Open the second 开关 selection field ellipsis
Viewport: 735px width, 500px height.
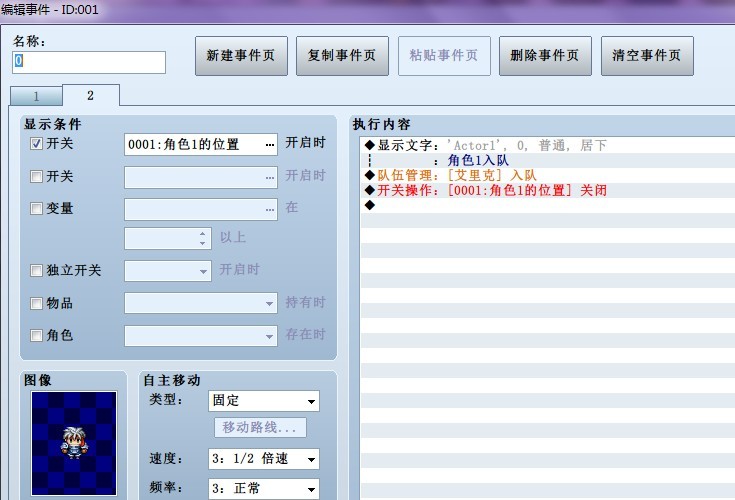(x=270, y=177)
